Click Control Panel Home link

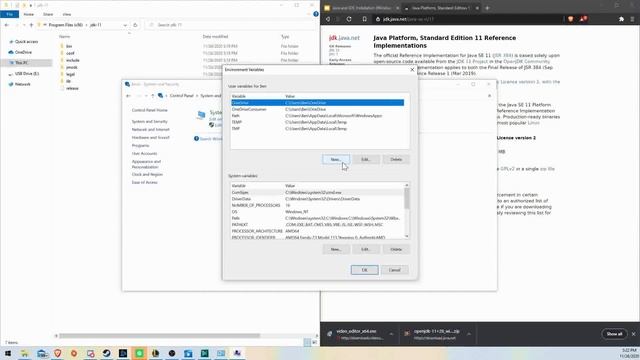tap(149, 110)
